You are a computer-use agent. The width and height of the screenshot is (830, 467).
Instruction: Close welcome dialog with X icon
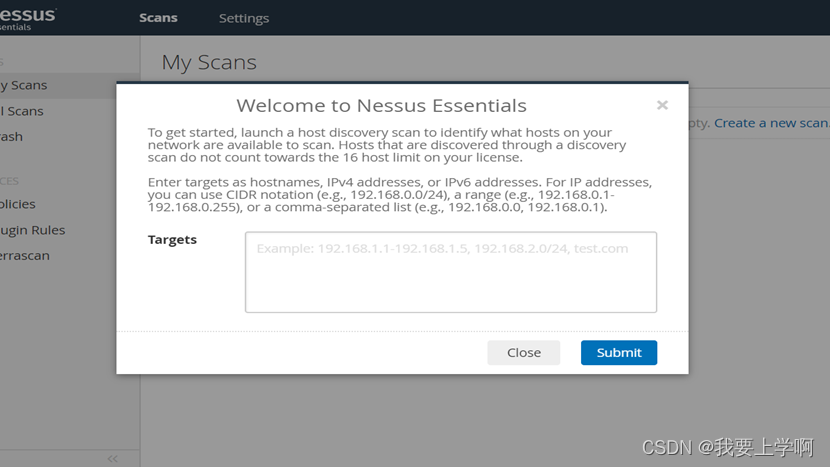tap(662, 105)
